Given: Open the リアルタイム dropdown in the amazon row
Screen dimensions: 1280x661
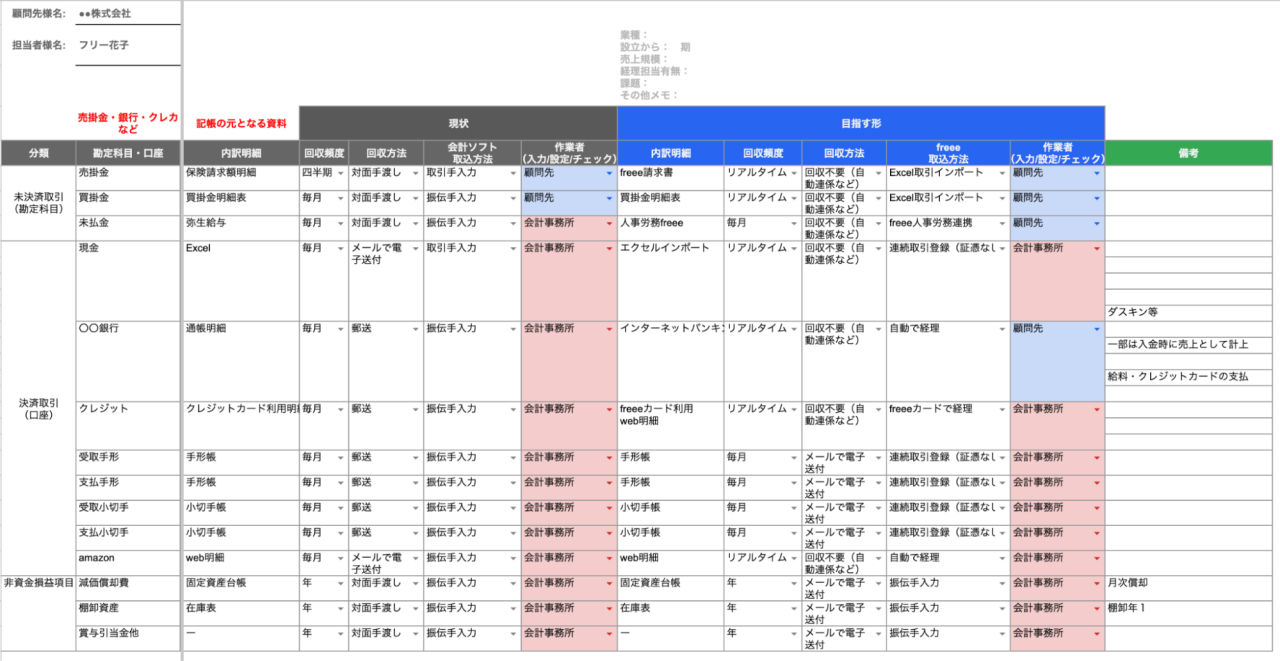Looking at the screenshot, I should (794, 558).
